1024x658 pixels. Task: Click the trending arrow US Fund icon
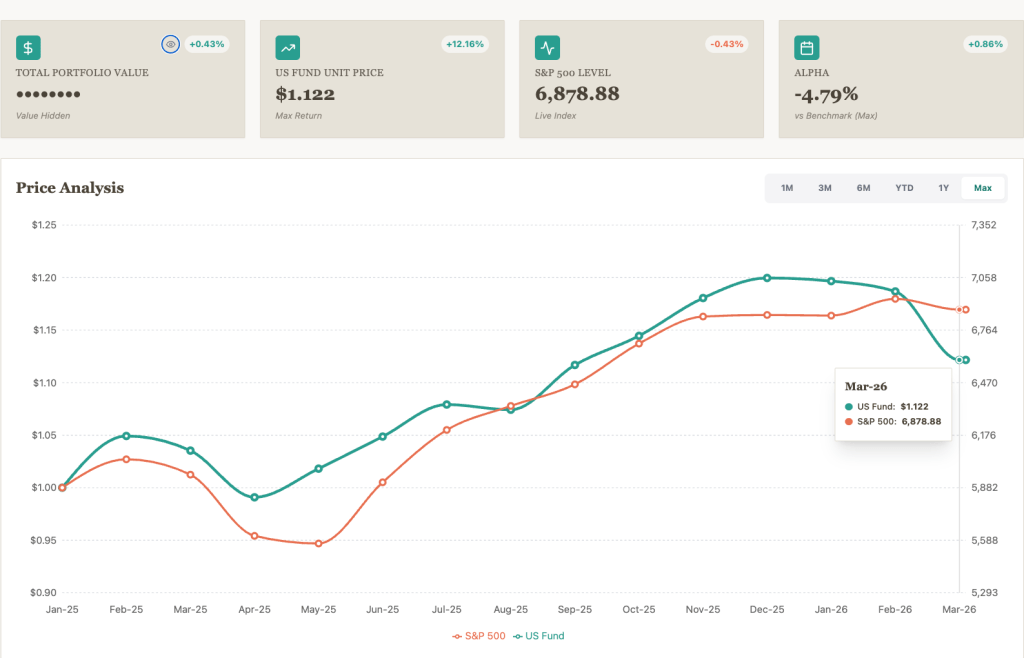point(288,47)
